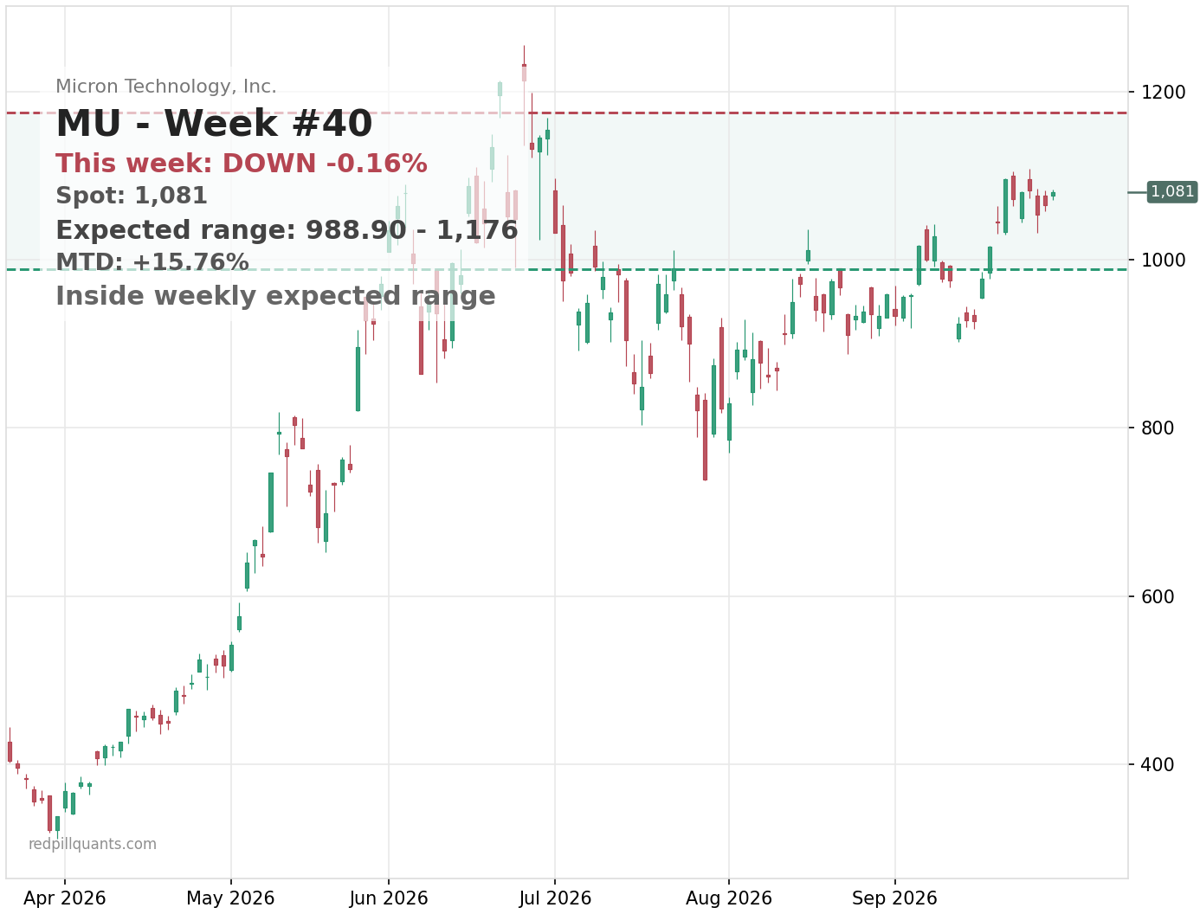Click the 'Micron Technology, Inc.' company name
1200x914 pixels.
point(166,87)
